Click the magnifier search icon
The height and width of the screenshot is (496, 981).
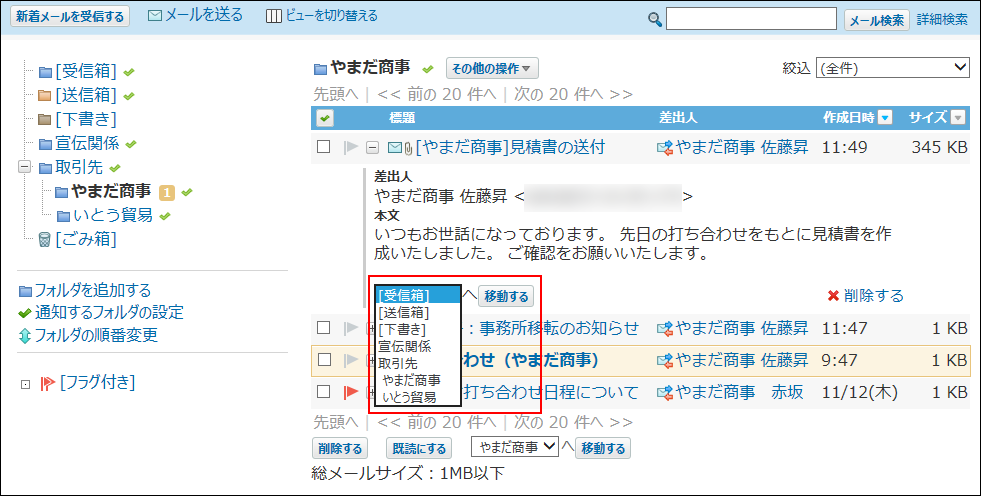pyautogui.click(x=654, y=20)
